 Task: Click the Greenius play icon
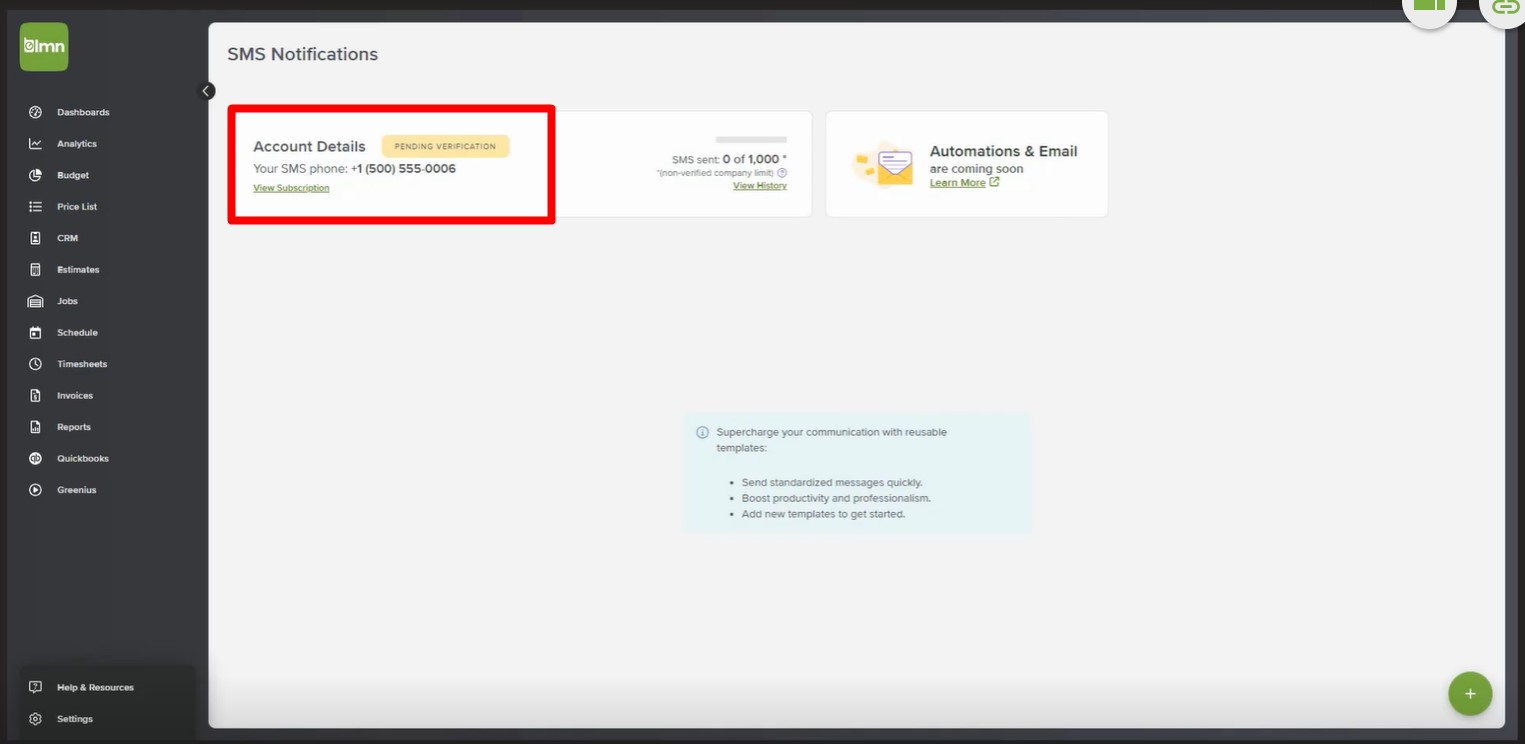coord(35,490)
